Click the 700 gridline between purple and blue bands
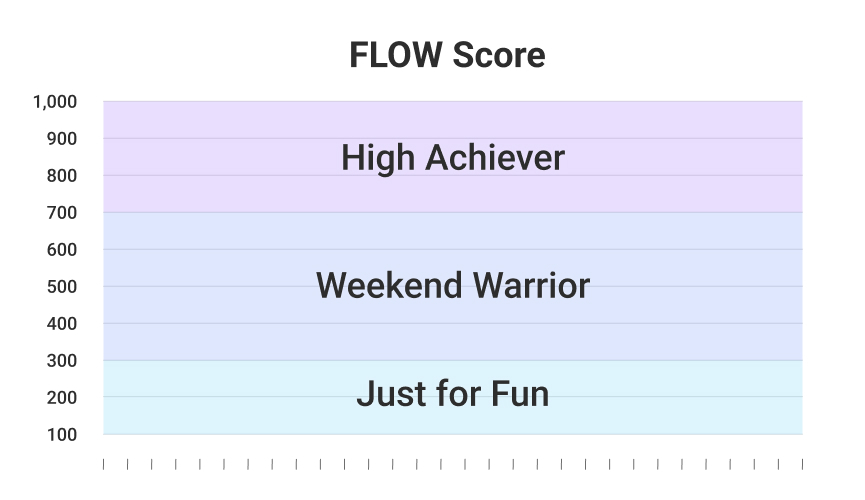The image size is (865, 500). click(453, 212)
